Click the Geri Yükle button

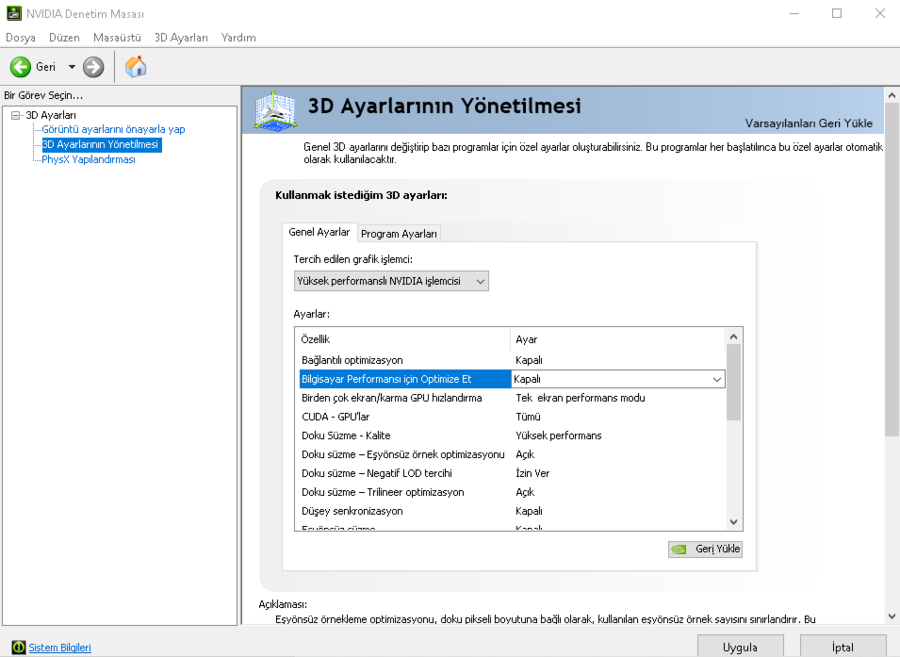705,549
